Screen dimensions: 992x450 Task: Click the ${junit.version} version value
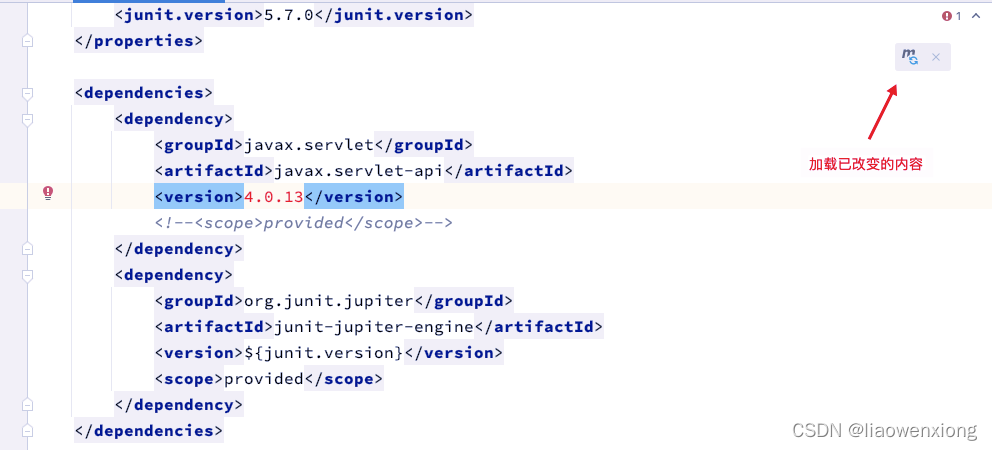(324, 353)
